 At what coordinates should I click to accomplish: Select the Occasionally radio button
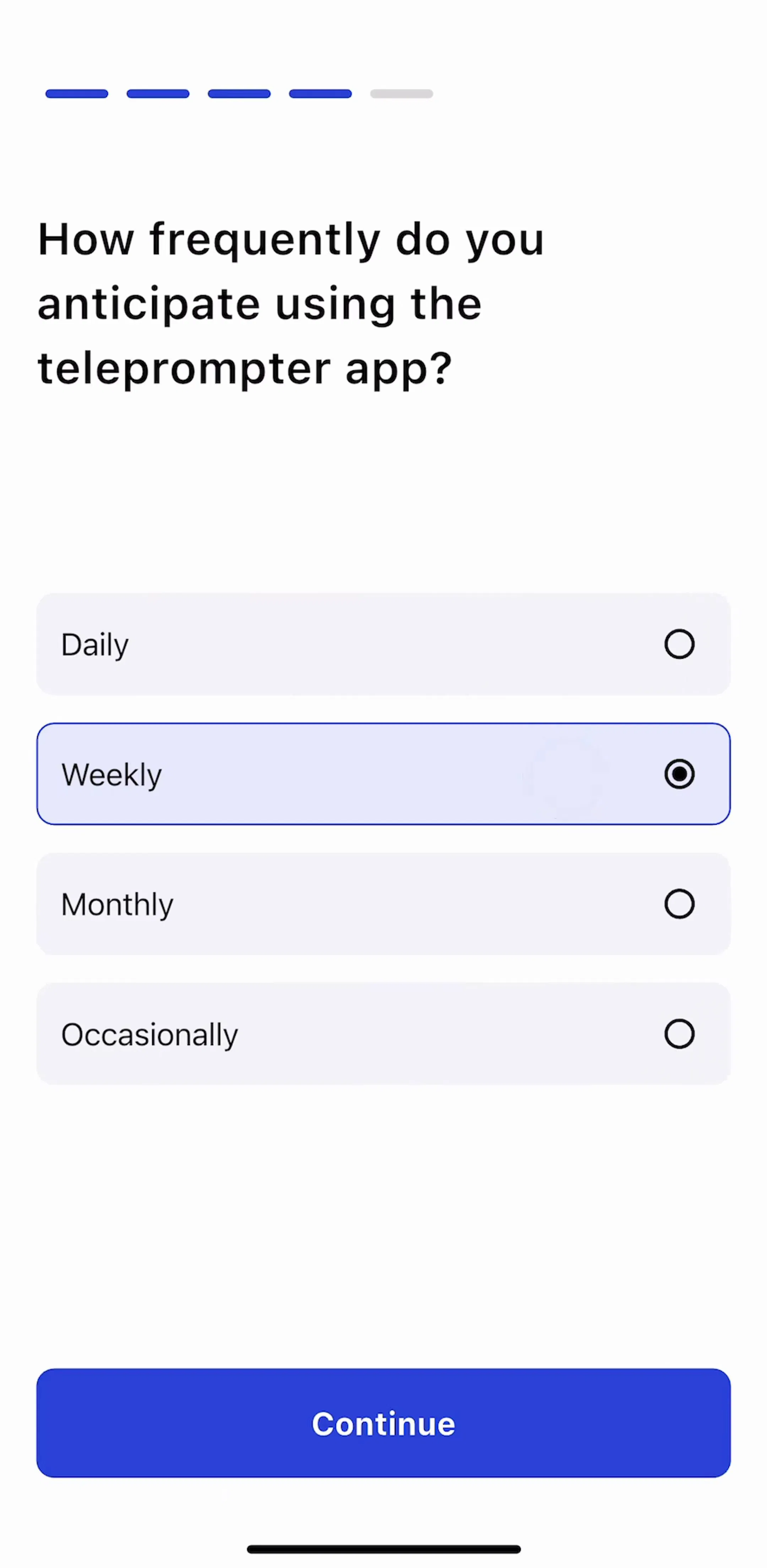tap(679, 1034)
